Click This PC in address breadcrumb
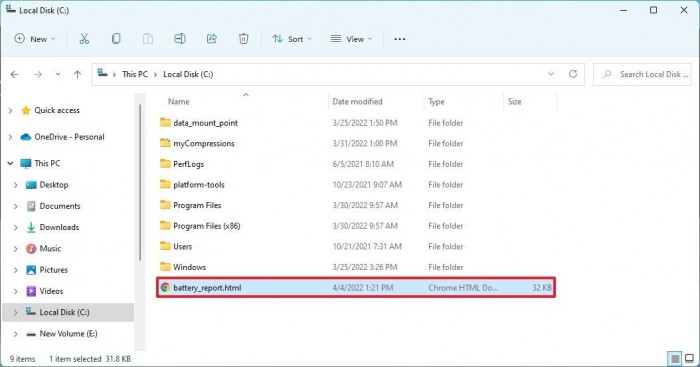This screenshot has height=367, width=700. click(x=135, y=74)
